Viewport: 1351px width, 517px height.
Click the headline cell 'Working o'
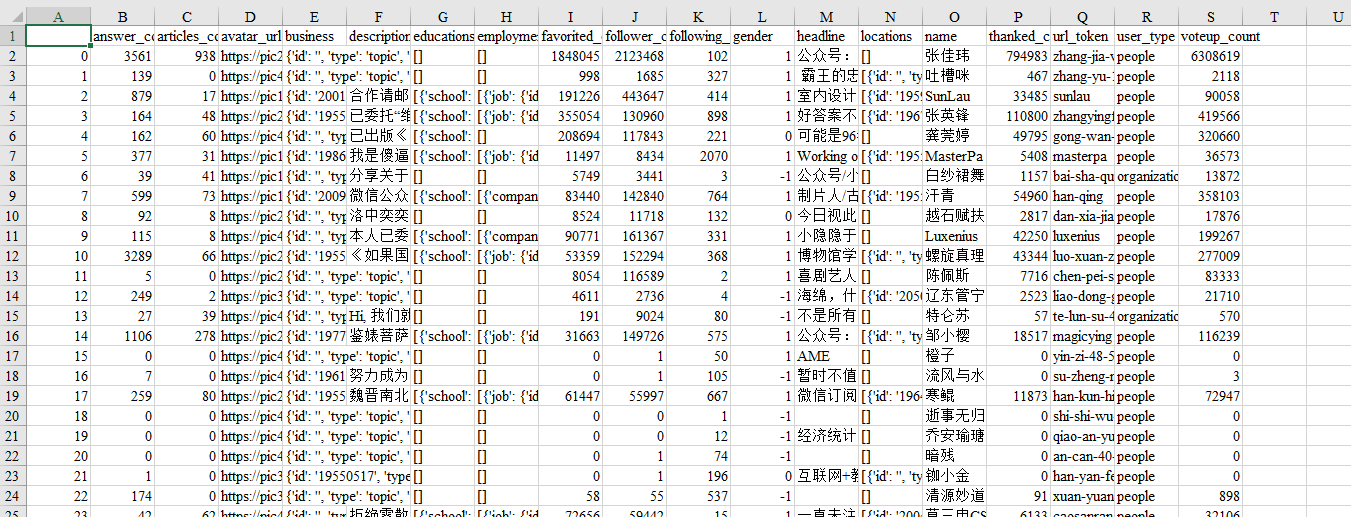tap(827, 156)
